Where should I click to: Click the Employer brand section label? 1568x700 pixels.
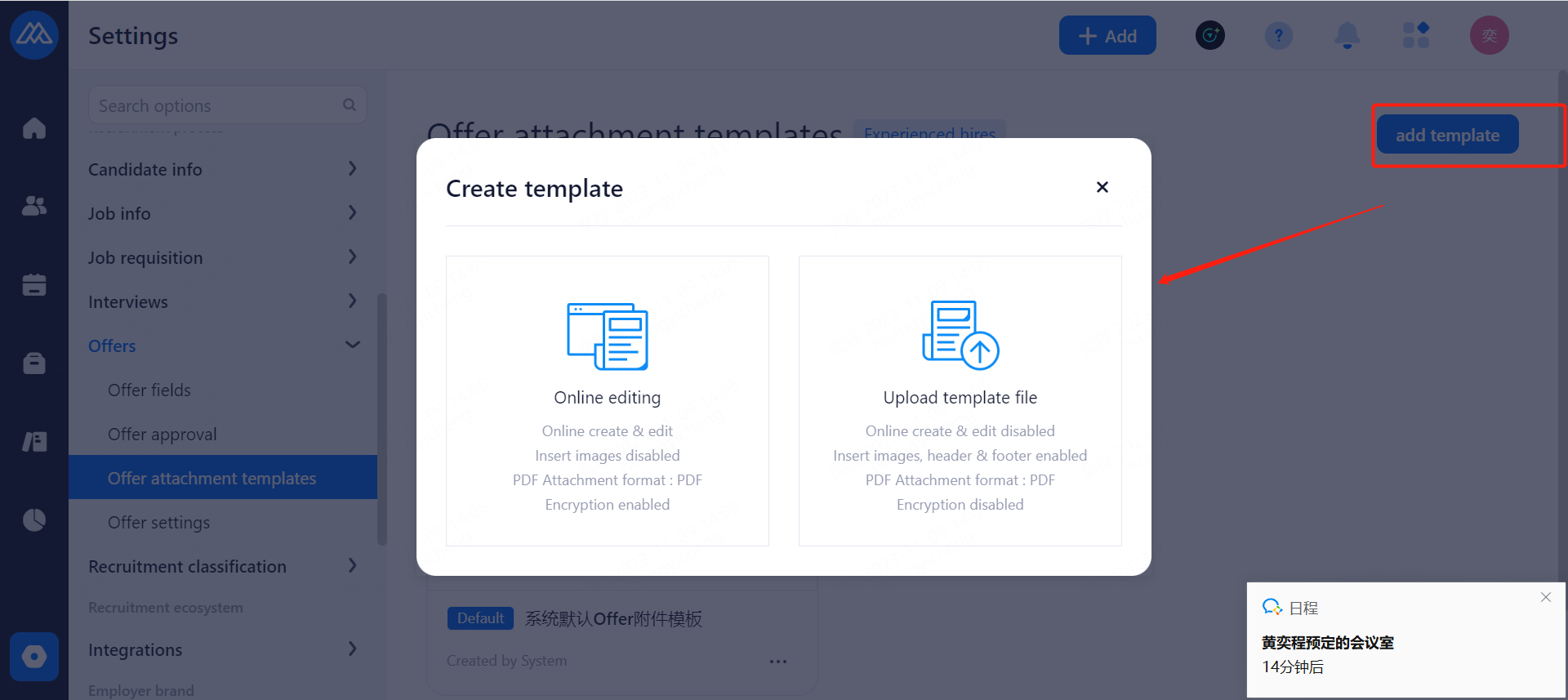tap(141, 690)
